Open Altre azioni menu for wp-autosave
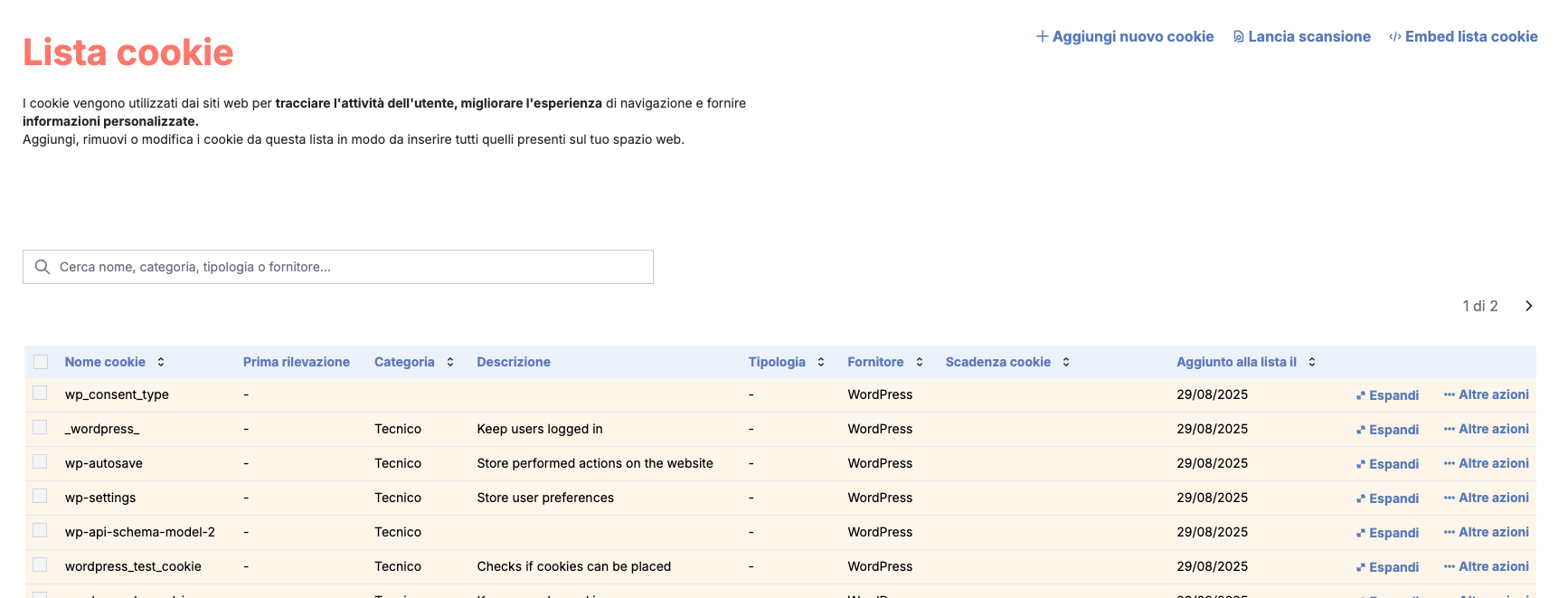Viewport: 1568px width, 598px height. [1486, 463]
